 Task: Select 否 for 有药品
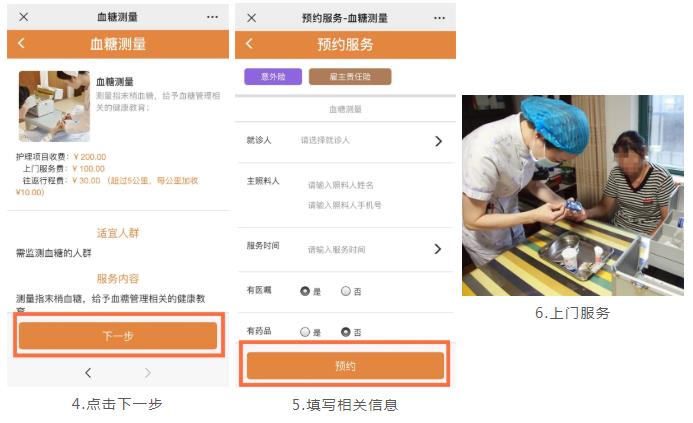point(346,332)
